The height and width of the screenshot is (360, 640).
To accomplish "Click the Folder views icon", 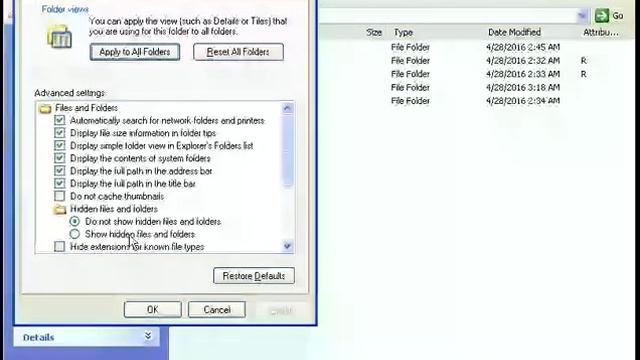I will pyautogui.click(x=60, y=36).
